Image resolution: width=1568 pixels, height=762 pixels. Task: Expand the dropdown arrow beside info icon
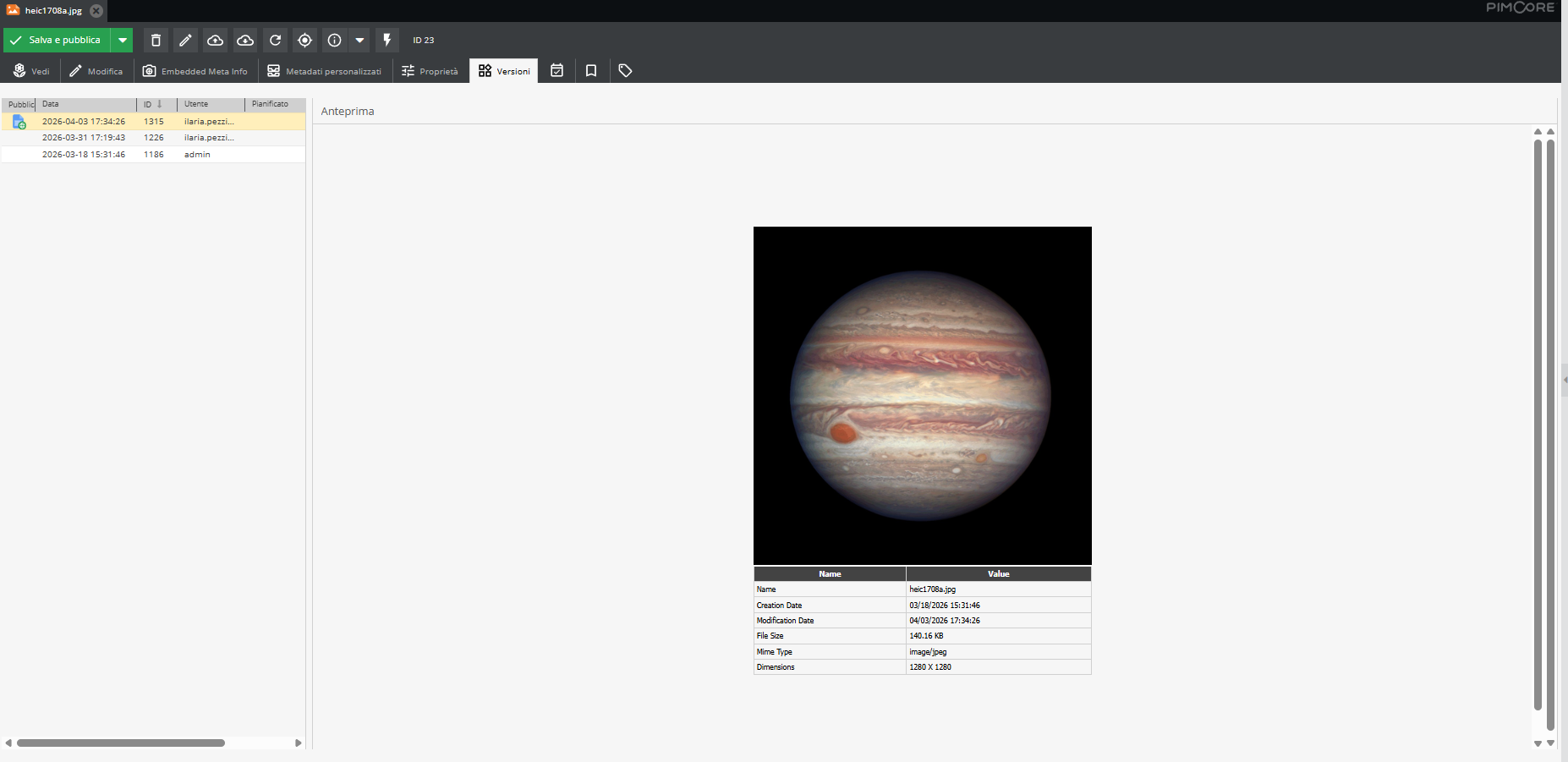point(359,41)
